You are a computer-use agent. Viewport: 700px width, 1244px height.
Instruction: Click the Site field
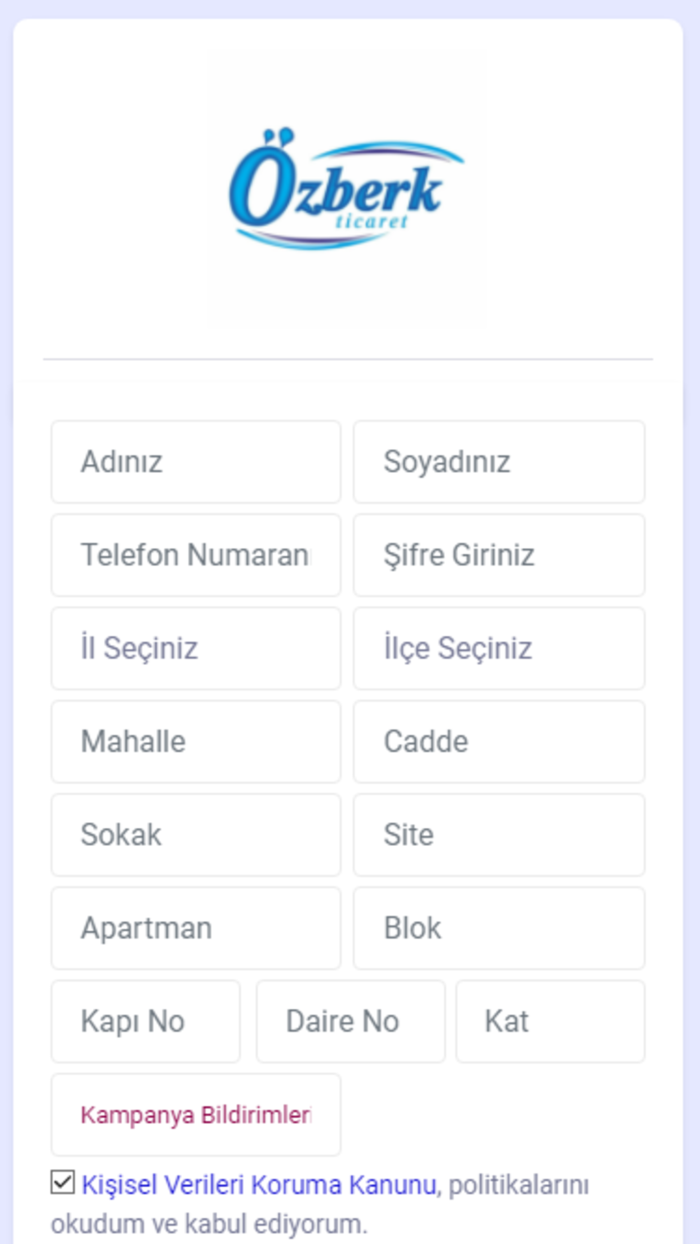(498, 834)
